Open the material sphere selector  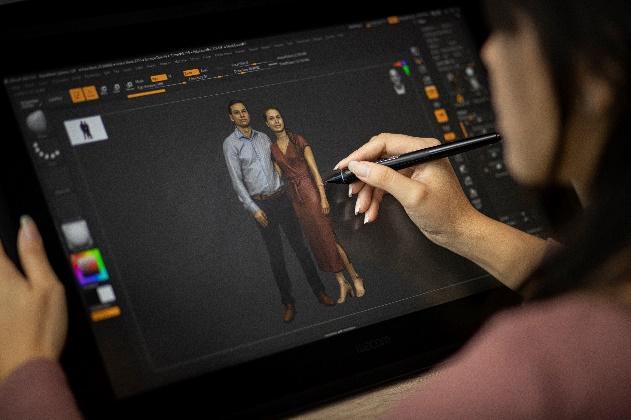click(76, 234)
